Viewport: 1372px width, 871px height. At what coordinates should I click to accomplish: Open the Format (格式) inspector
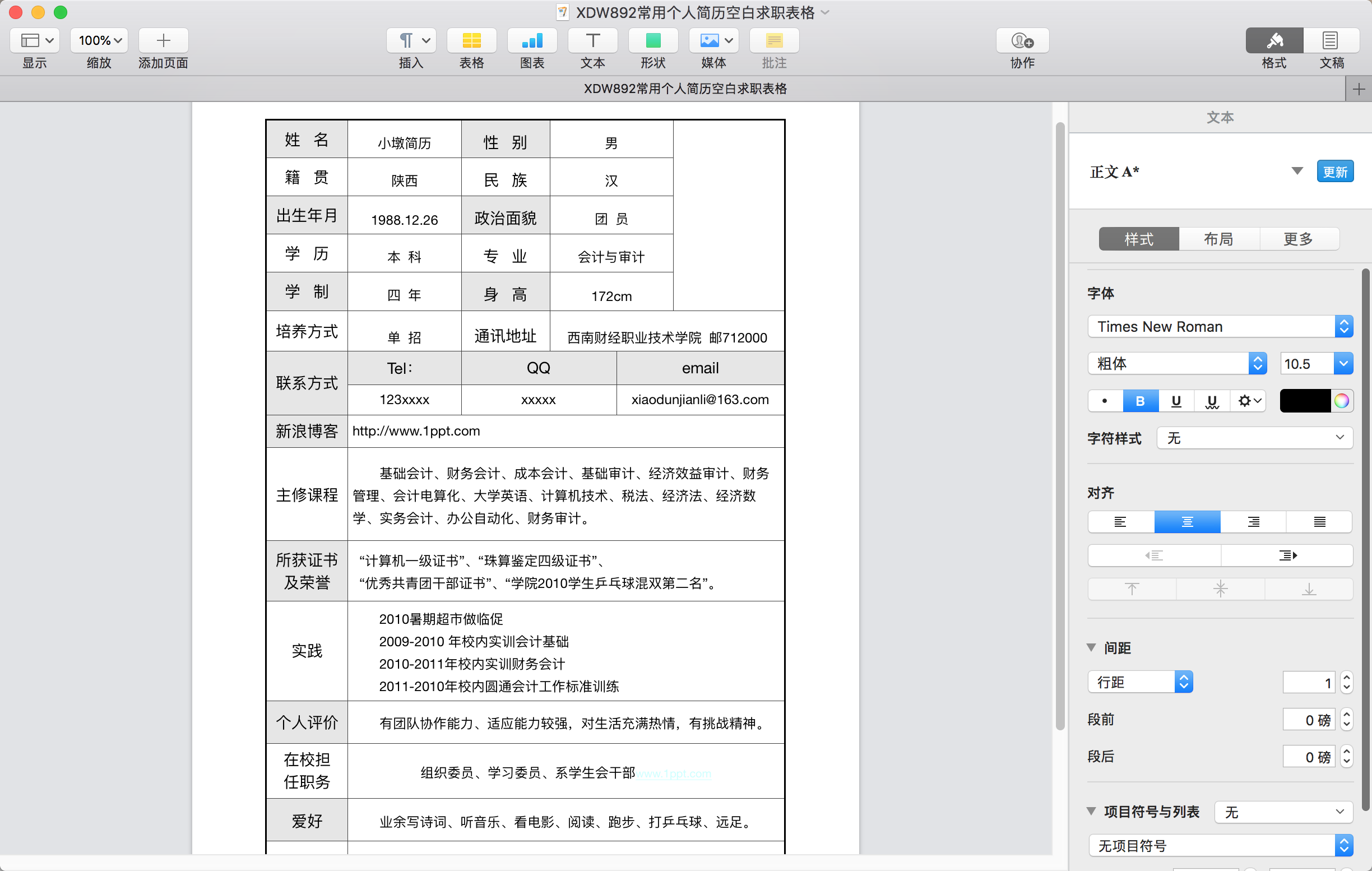point(1274,40)
